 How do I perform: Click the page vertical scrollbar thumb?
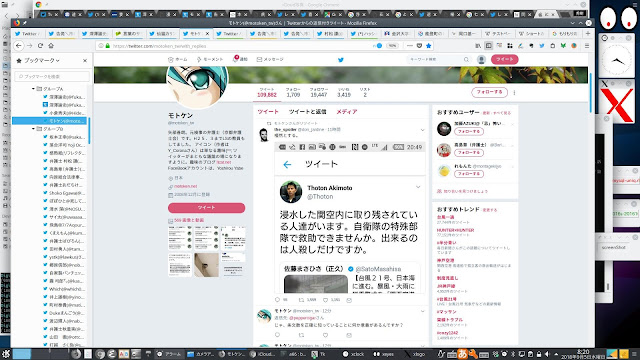click(x=590, y=93)
